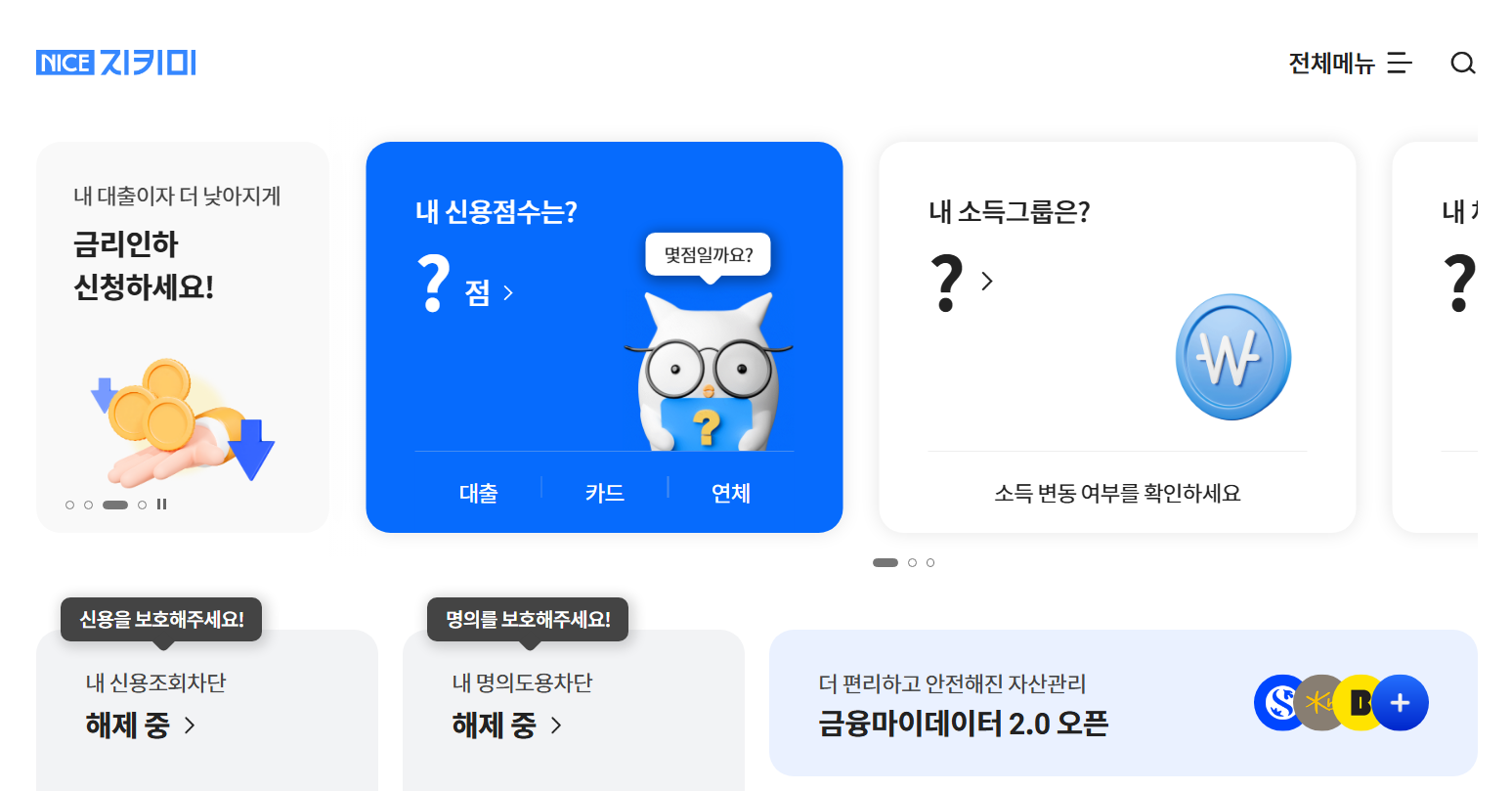
Task: Open the 전체메뉴 hamburger menu
Action: click(x=1350, y=64)
